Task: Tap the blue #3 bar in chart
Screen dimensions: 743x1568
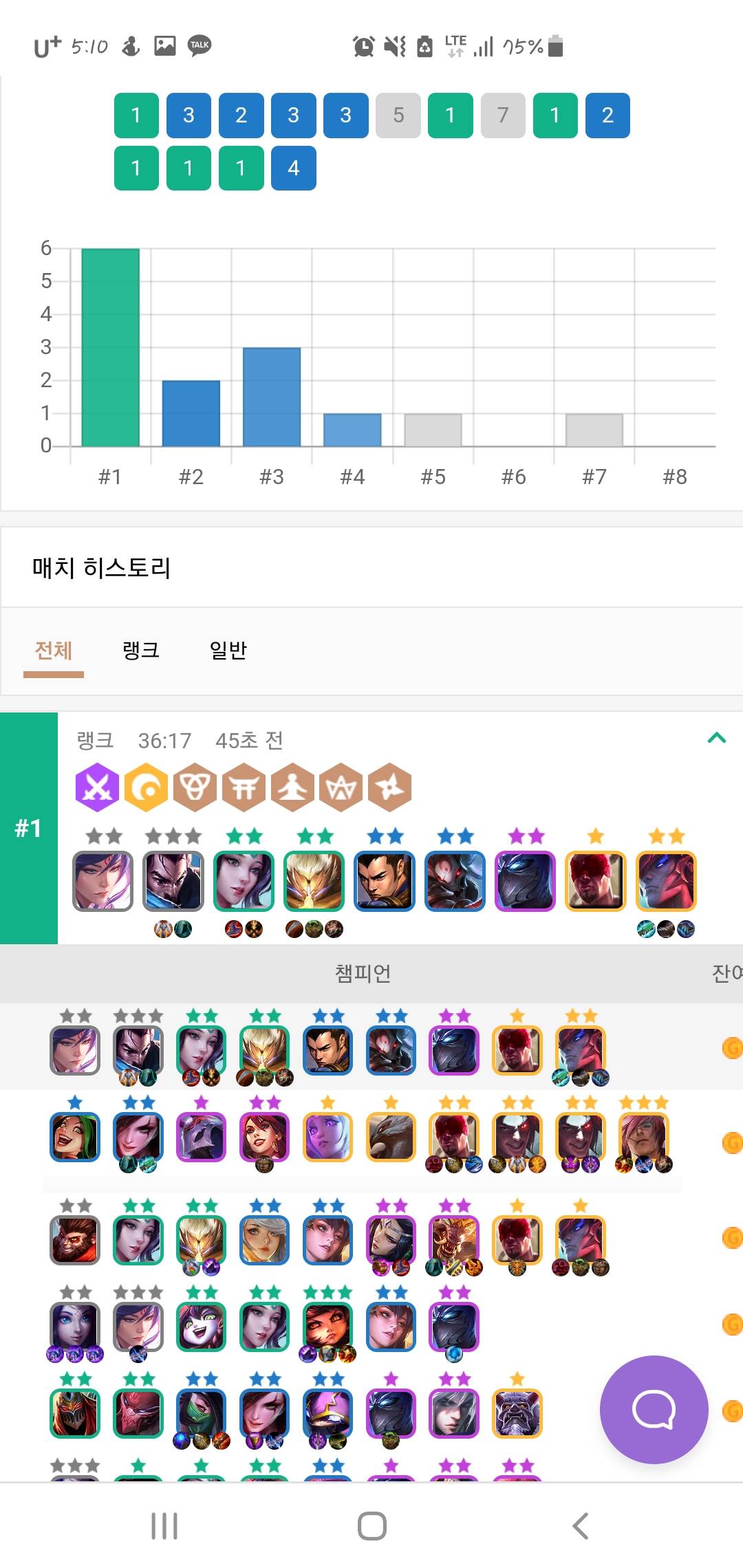Action: pos(272,397)
